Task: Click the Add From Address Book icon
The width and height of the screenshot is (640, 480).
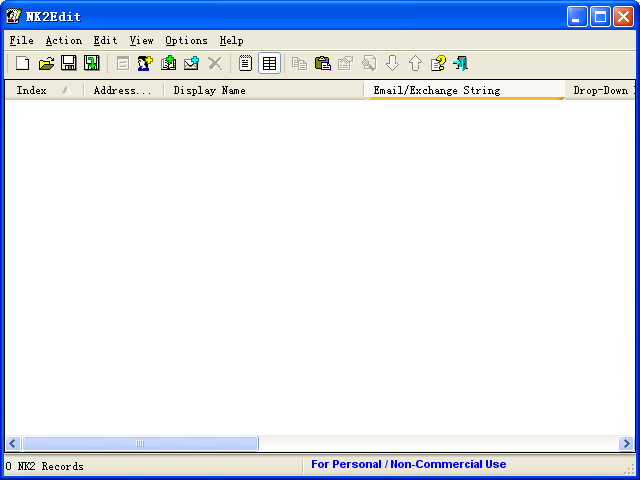Action: pyautogui.click(x=168, y=63)
